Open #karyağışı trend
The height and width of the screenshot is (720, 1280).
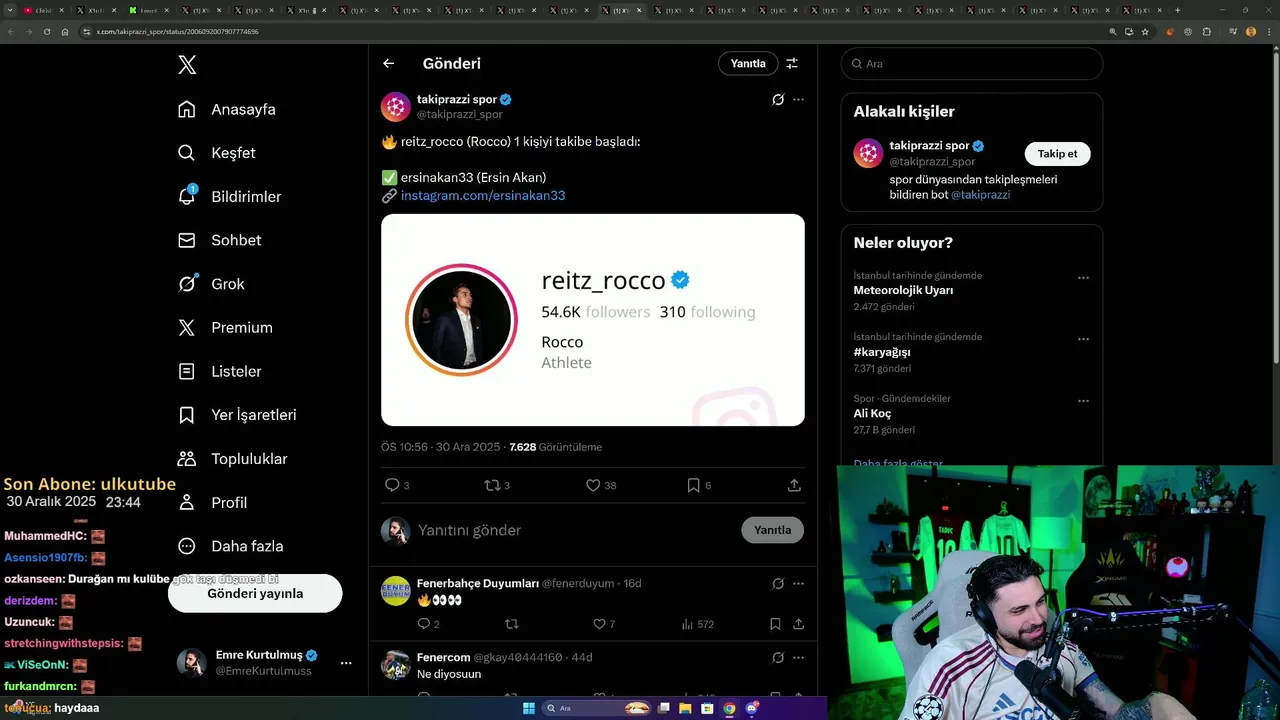[882, 352]
